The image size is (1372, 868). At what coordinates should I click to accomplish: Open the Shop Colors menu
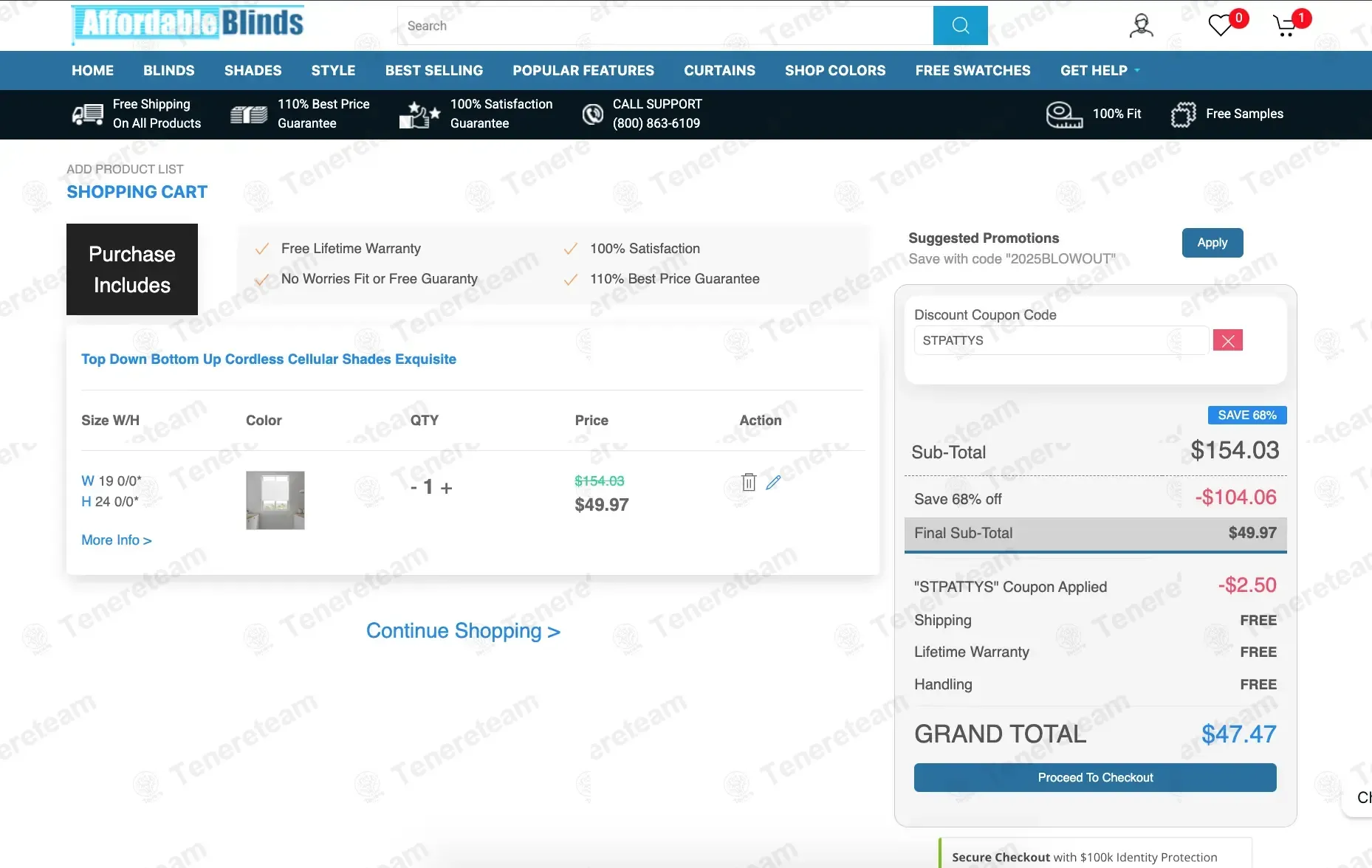(x=835, y=71)
